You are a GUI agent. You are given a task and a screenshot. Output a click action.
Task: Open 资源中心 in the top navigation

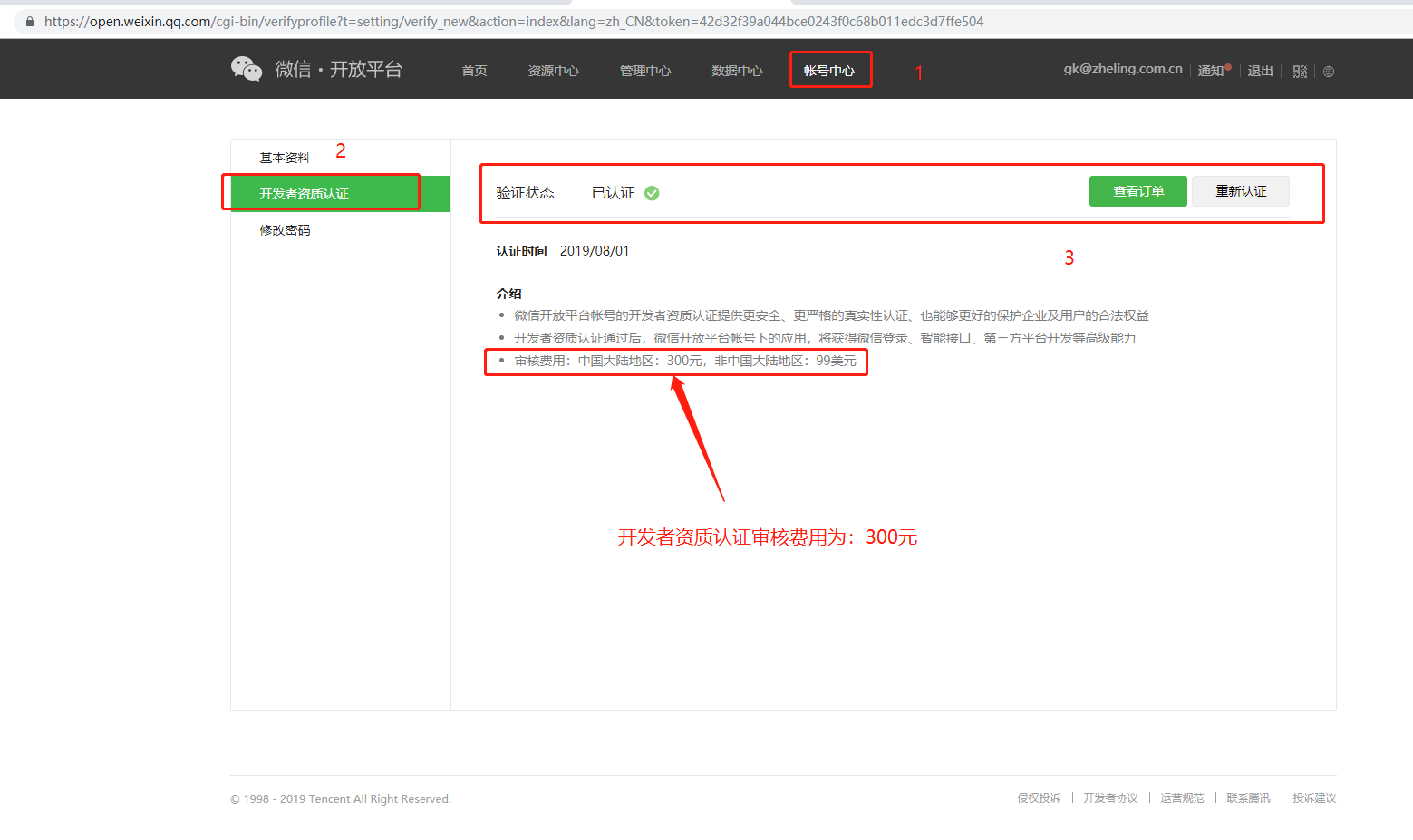(553, 71)
